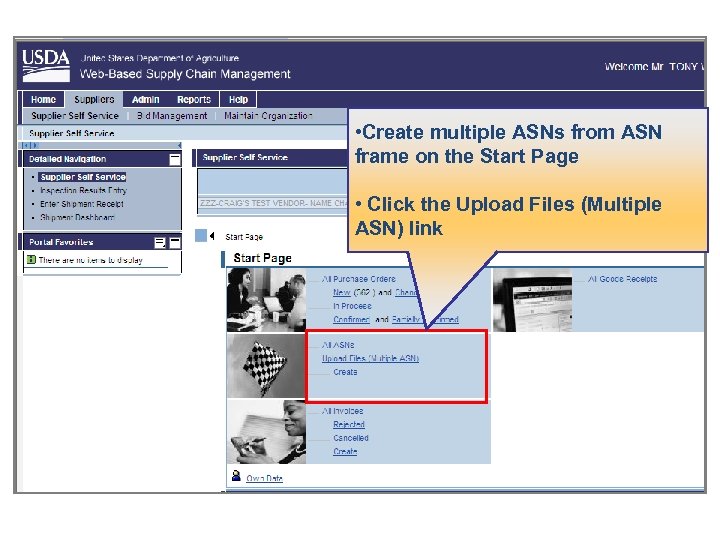
Task: Click the info icon in Portal Favorites
Action: coord(31,260)
